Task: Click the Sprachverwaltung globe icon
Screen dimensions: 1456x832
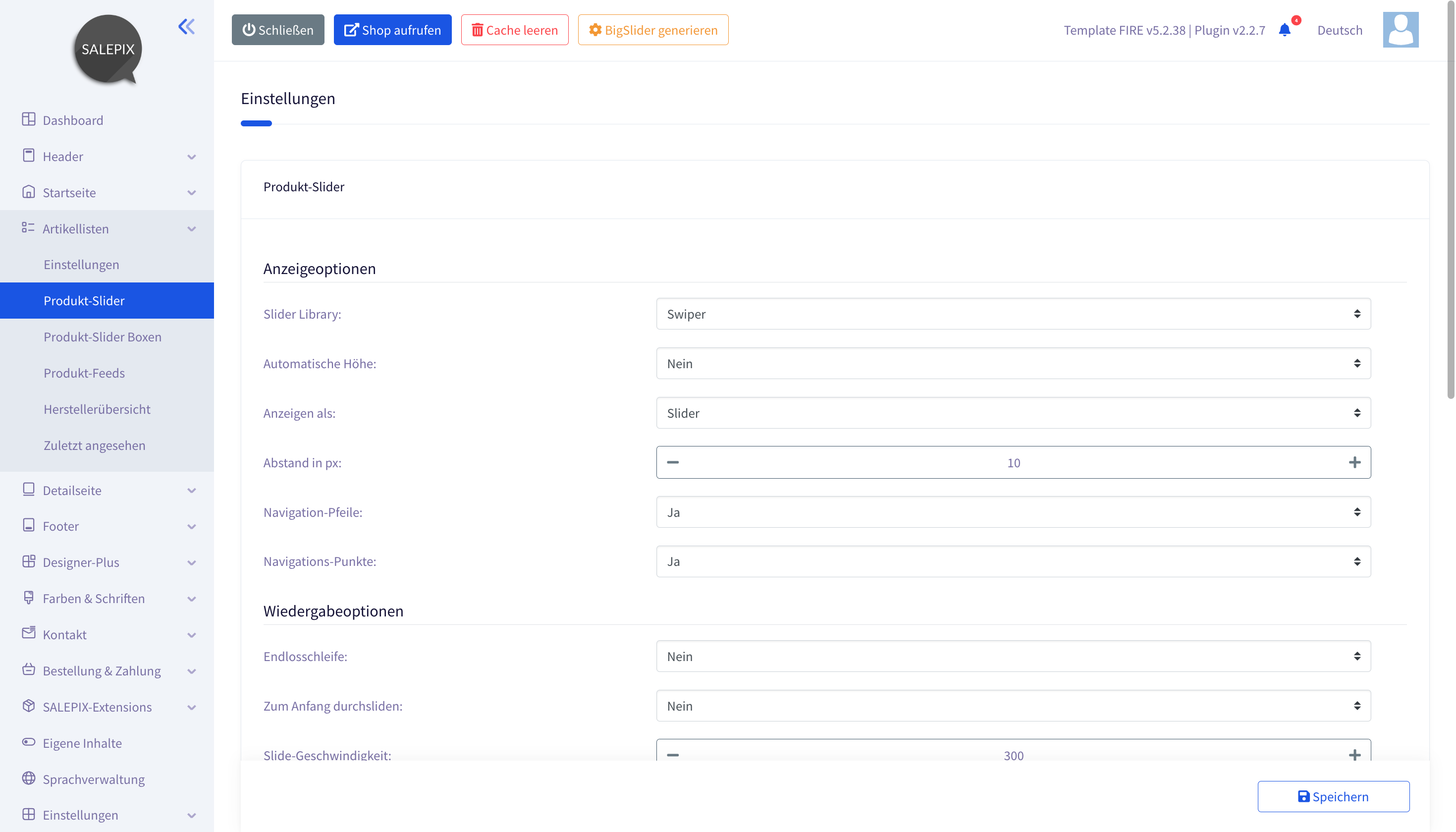Action: tap(29, 778)
